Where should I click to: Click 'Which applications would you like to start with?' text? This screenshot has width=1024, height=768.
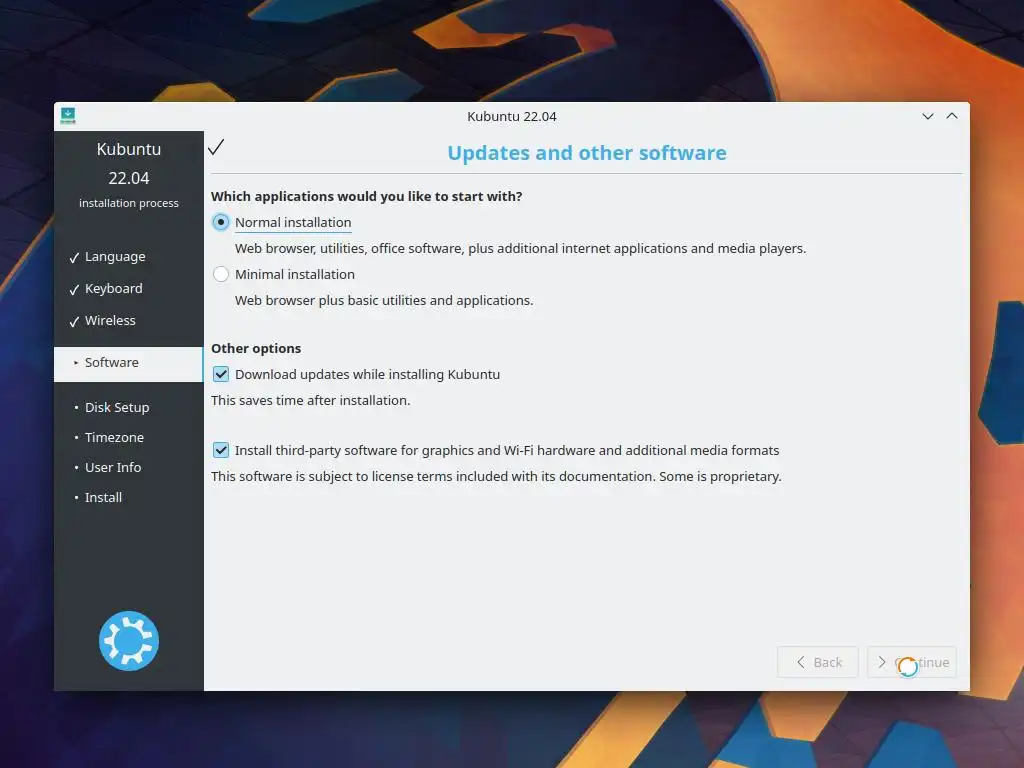point(366,197)
